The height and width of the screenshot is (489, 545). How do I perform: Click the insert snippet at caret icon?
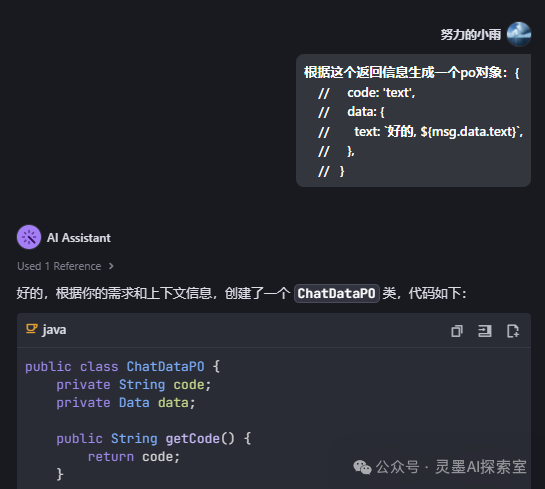485,331
